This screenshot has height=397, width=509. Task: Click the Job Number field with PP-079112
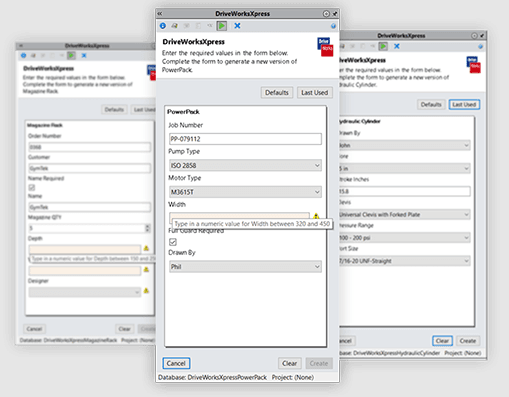pos(245,139)
